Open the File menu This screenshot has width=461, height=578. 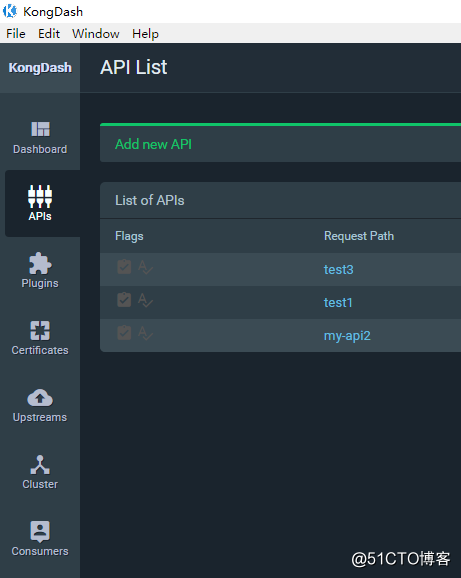click(x=16, y=34)
